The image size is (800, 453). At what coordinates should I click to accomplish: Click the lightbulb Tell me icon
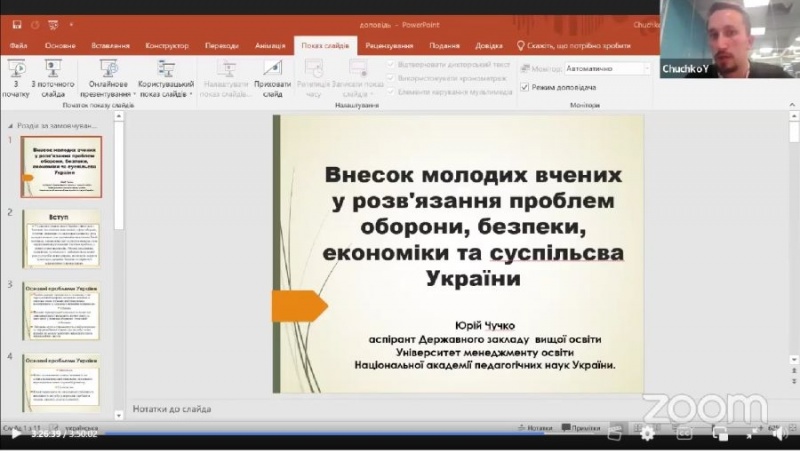coord(521,45)
